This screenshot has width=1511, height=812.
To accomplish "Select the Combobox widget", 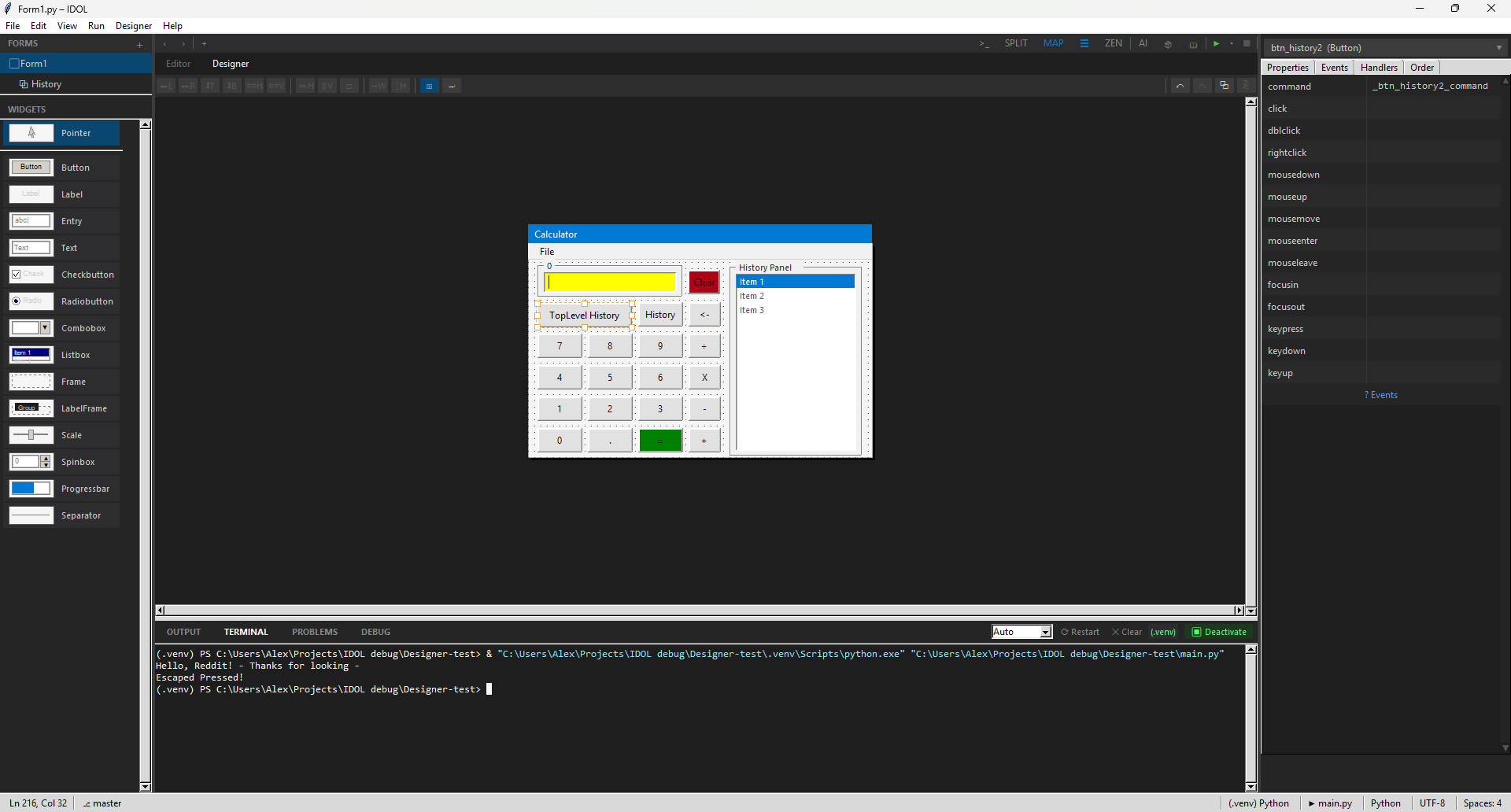I will [x=63, y=328].
